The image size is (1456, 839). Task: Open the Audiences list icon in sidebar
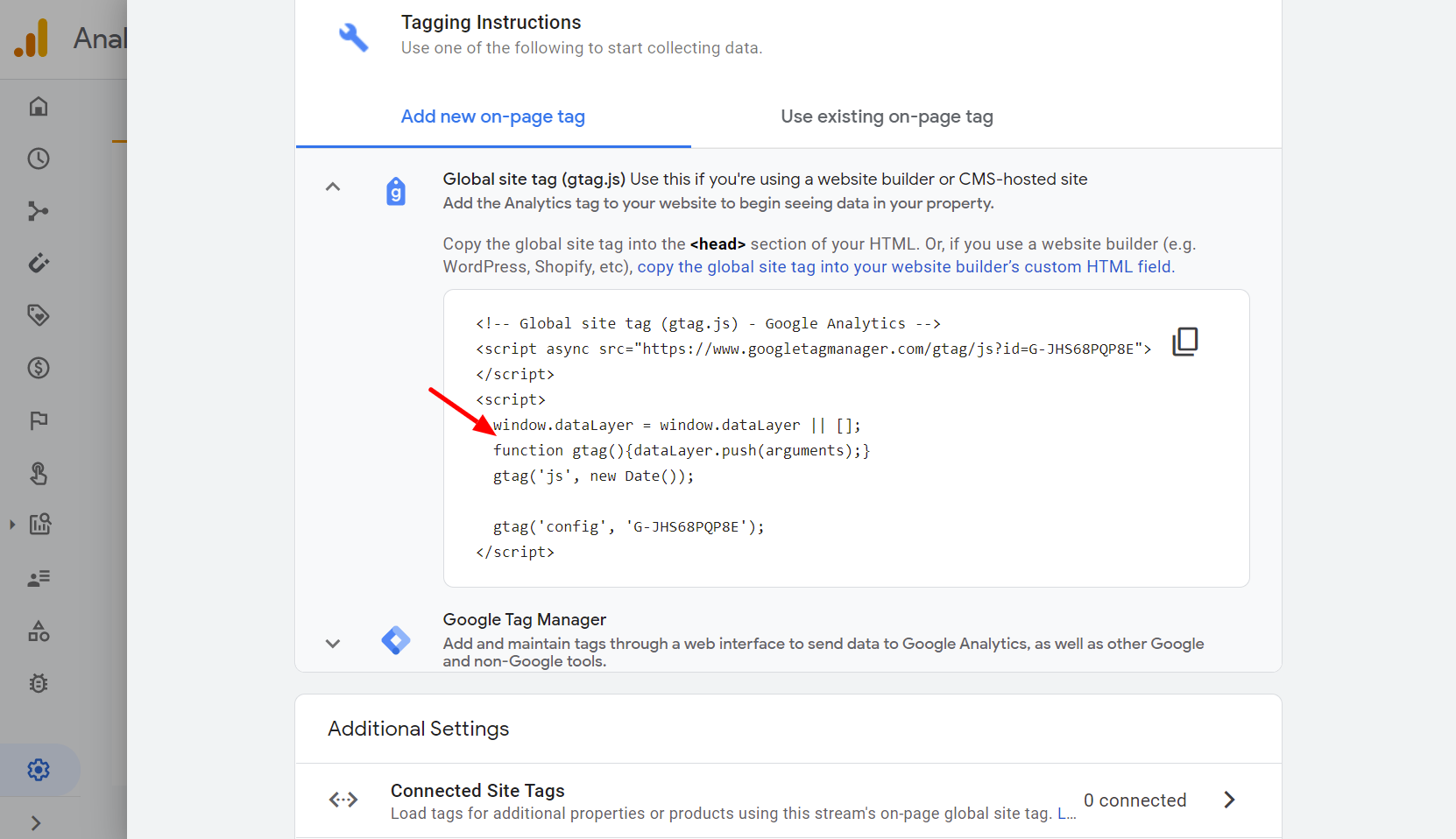[39, 578]
